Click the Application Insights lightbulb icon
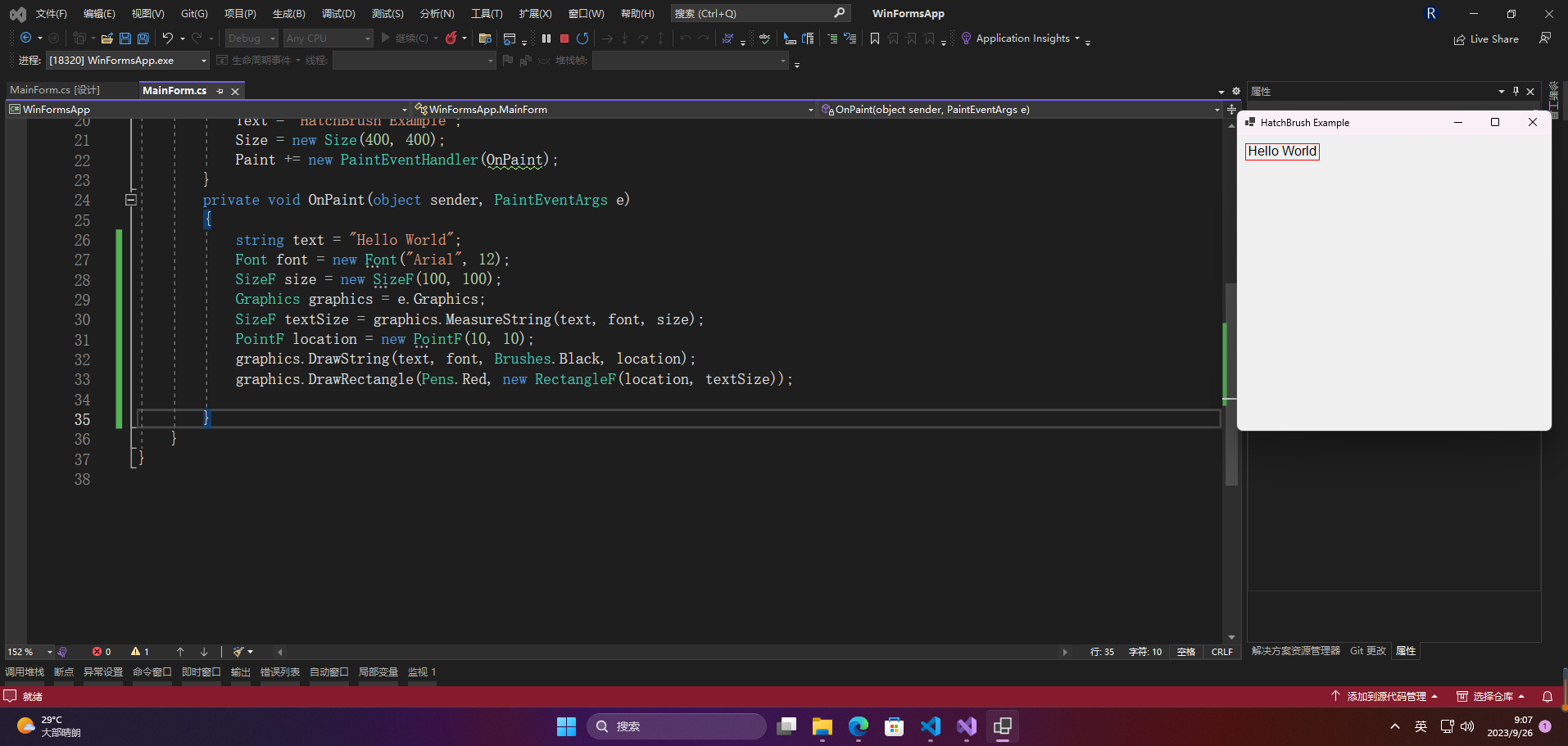This screenshot has height=746, width=1568. tap(966, 38)
